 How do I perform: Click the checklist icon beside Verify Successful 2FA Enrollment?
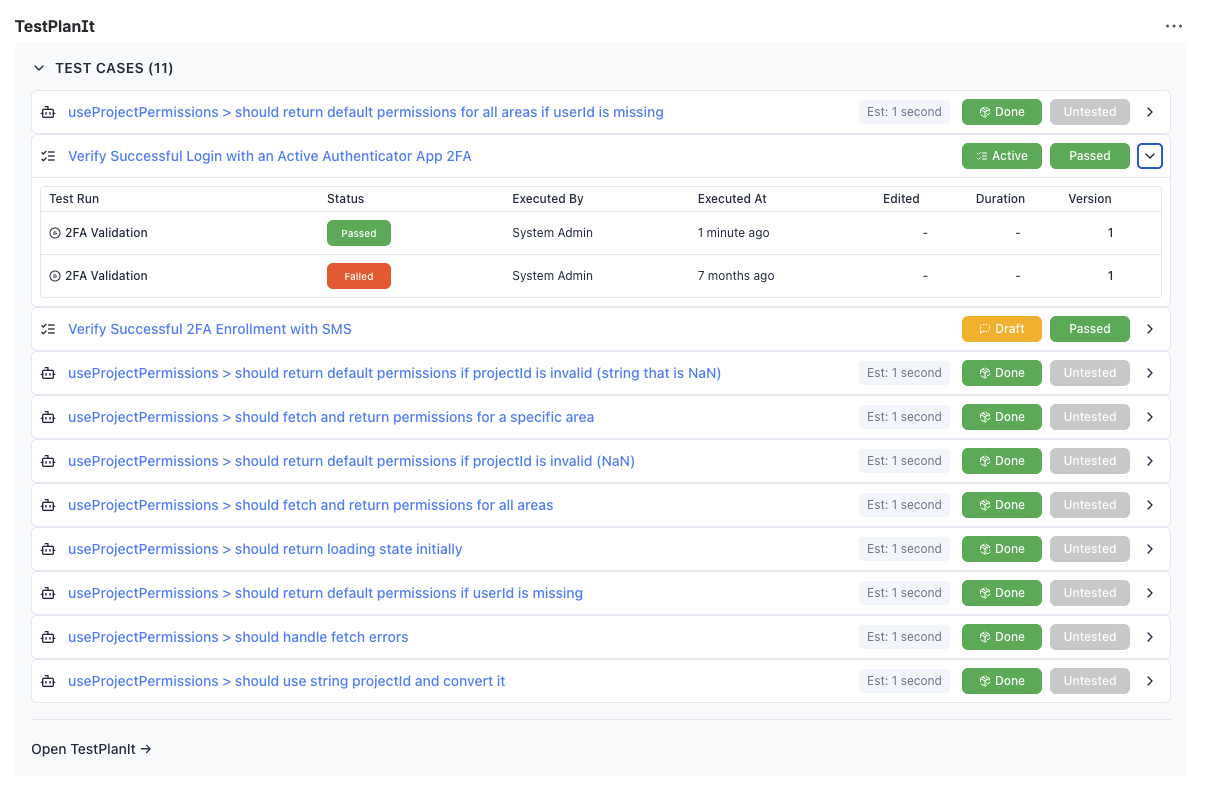[x=47, y=329]
